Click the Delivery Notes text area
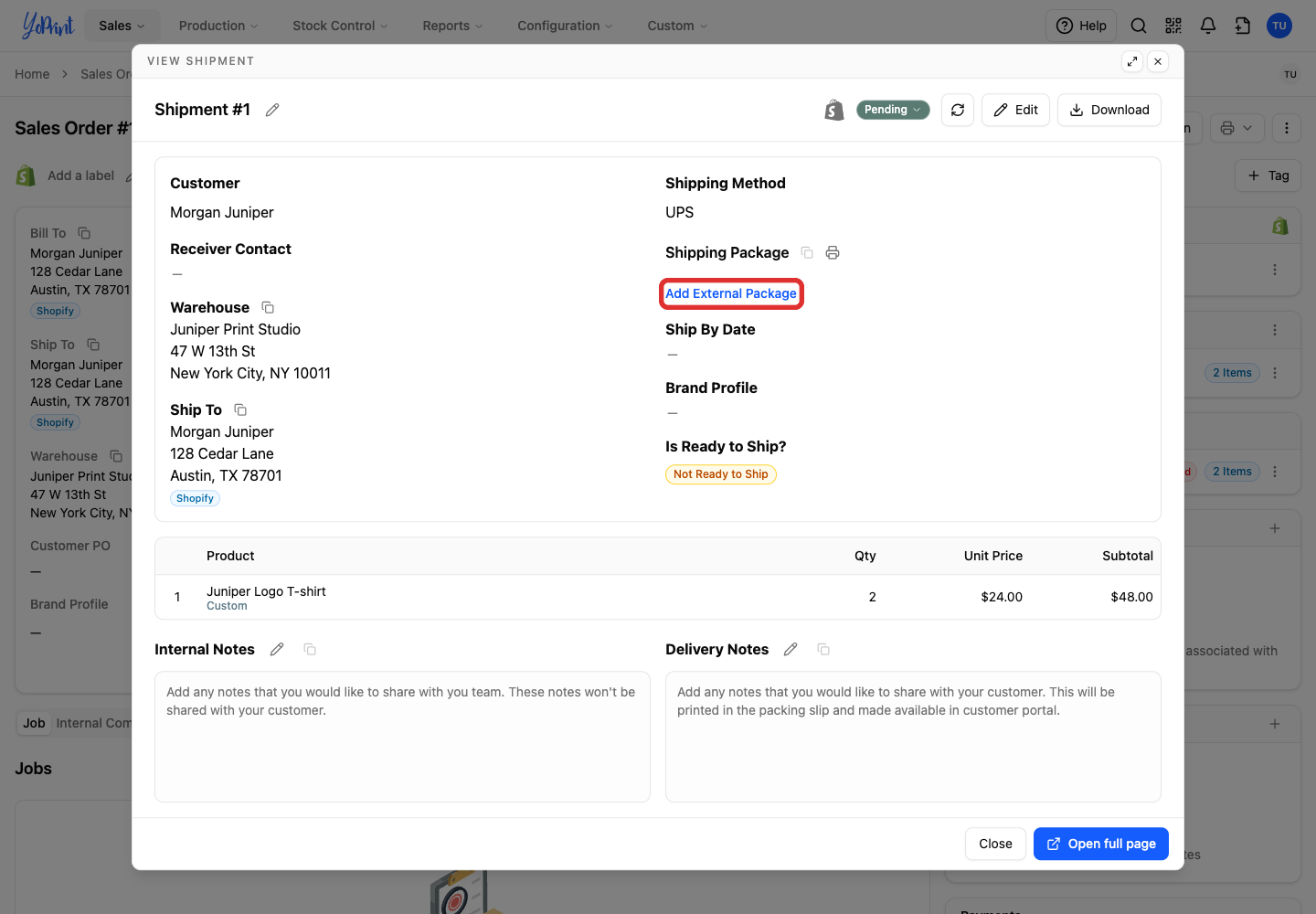The width and height of the screenshot is (1316, 914). 913,737
